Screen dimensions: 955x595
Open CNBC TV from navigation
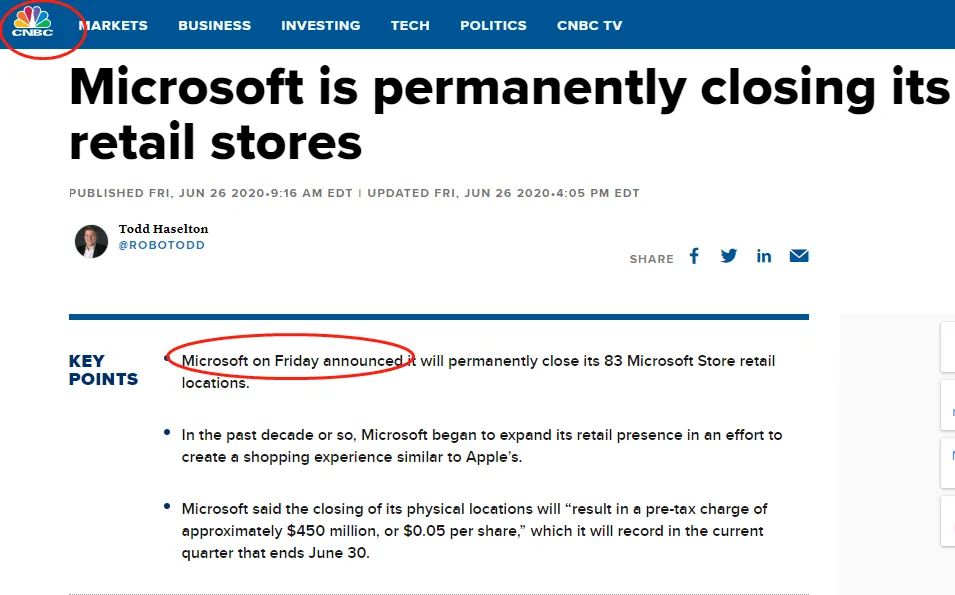tap(589, 25)
